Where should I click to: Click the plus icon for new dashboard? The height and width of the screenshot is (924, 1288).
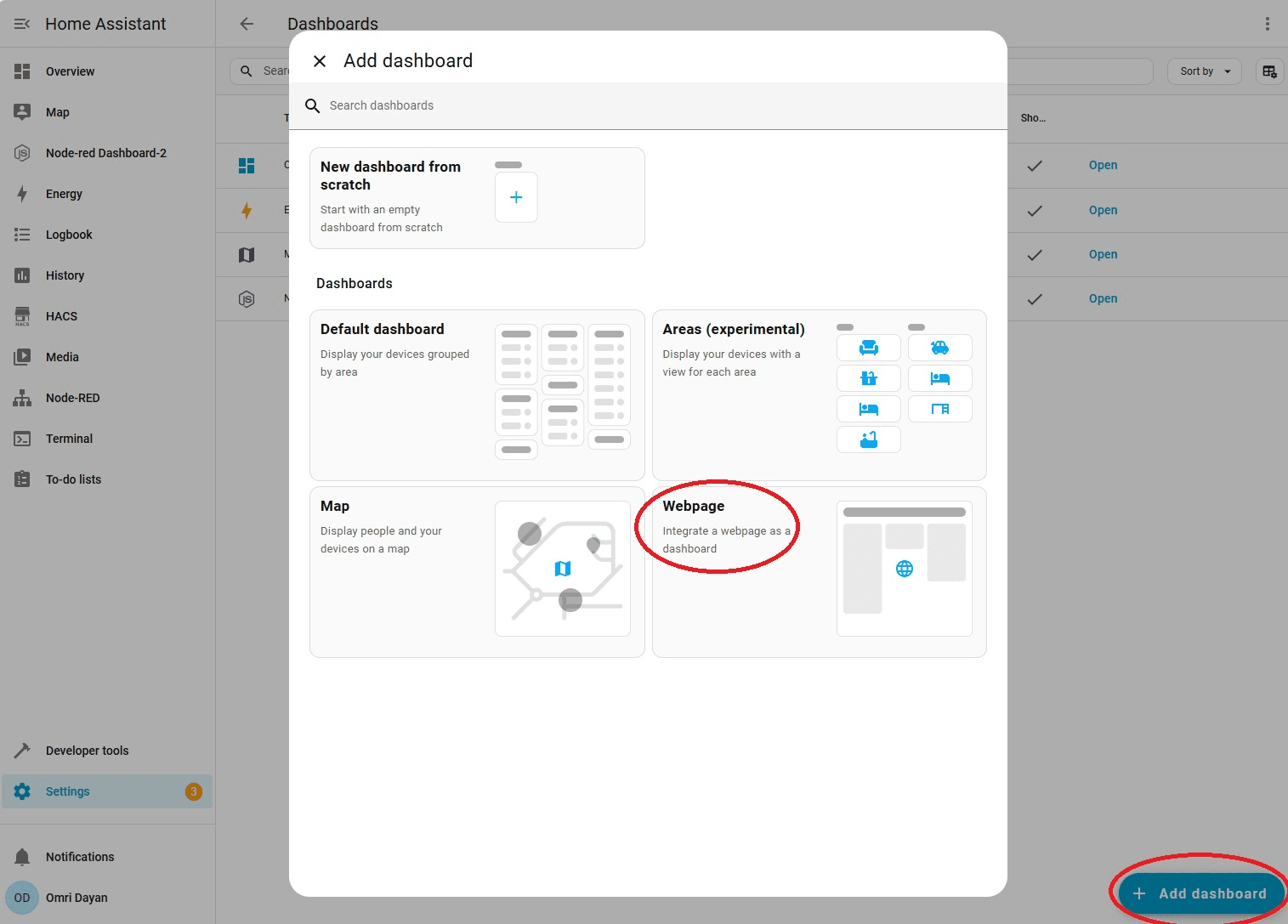tap(516, 197)
